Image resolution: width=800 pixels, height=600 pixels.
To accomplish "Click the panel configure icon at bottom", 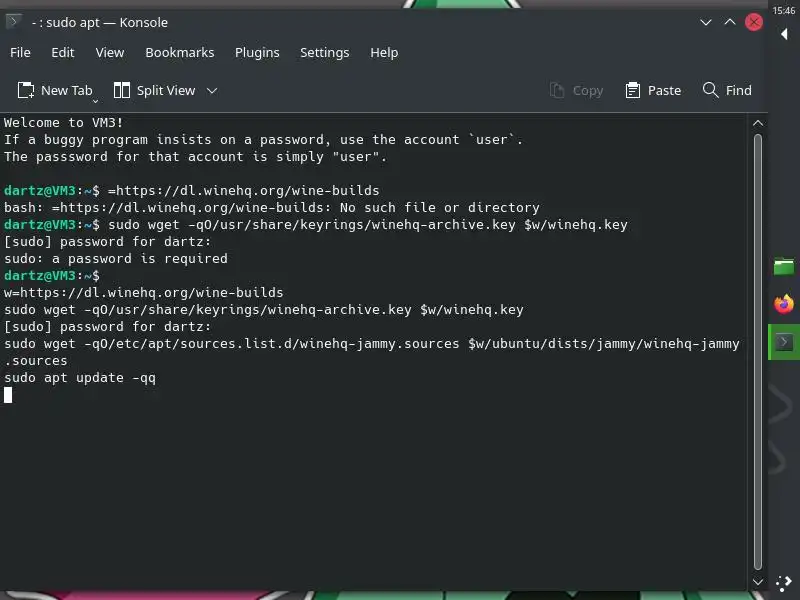I will pyautogui.click(x=784, y=583).
